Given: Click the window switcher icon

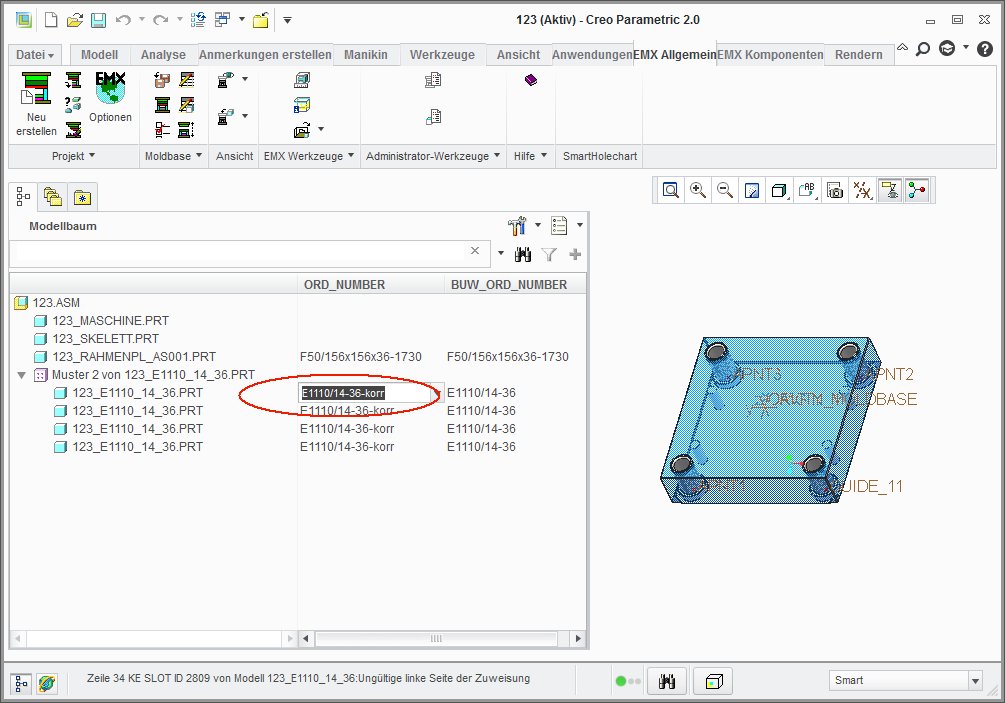Looking at the screenshot, I should click(x=222, y=20).
